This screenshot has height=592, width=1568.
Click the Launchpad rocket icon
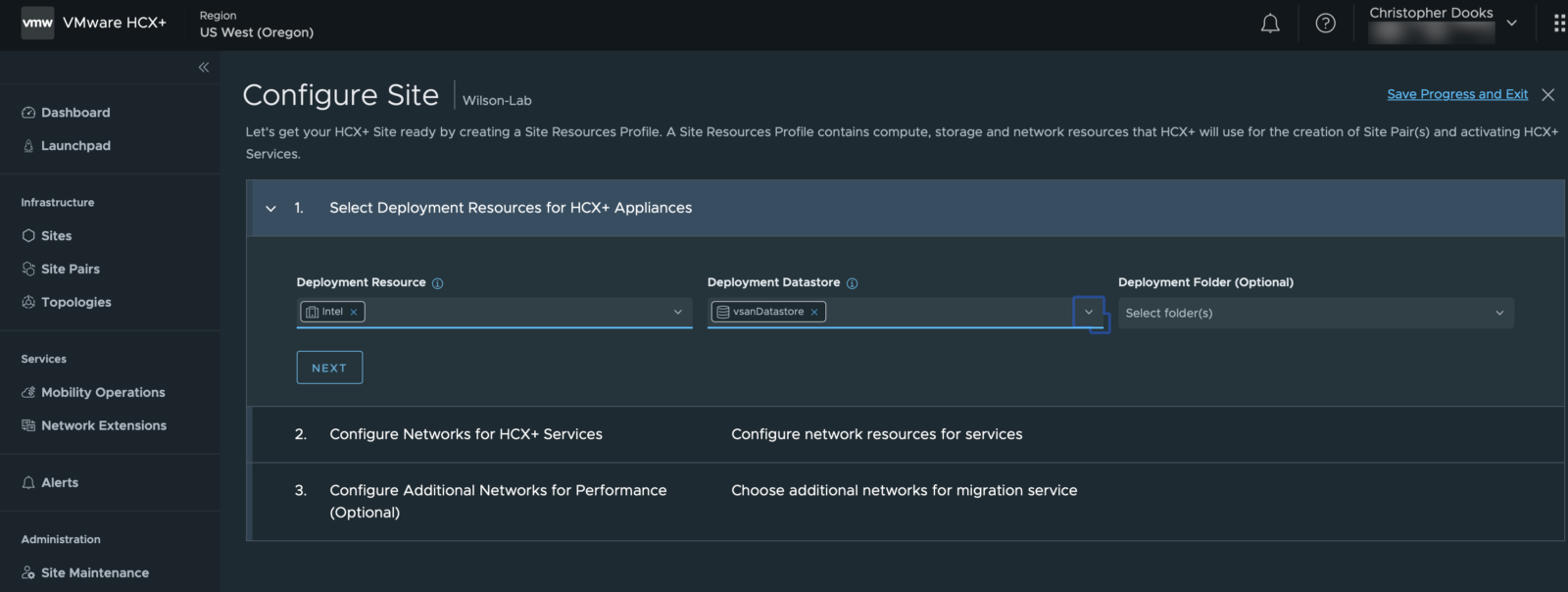28,146
